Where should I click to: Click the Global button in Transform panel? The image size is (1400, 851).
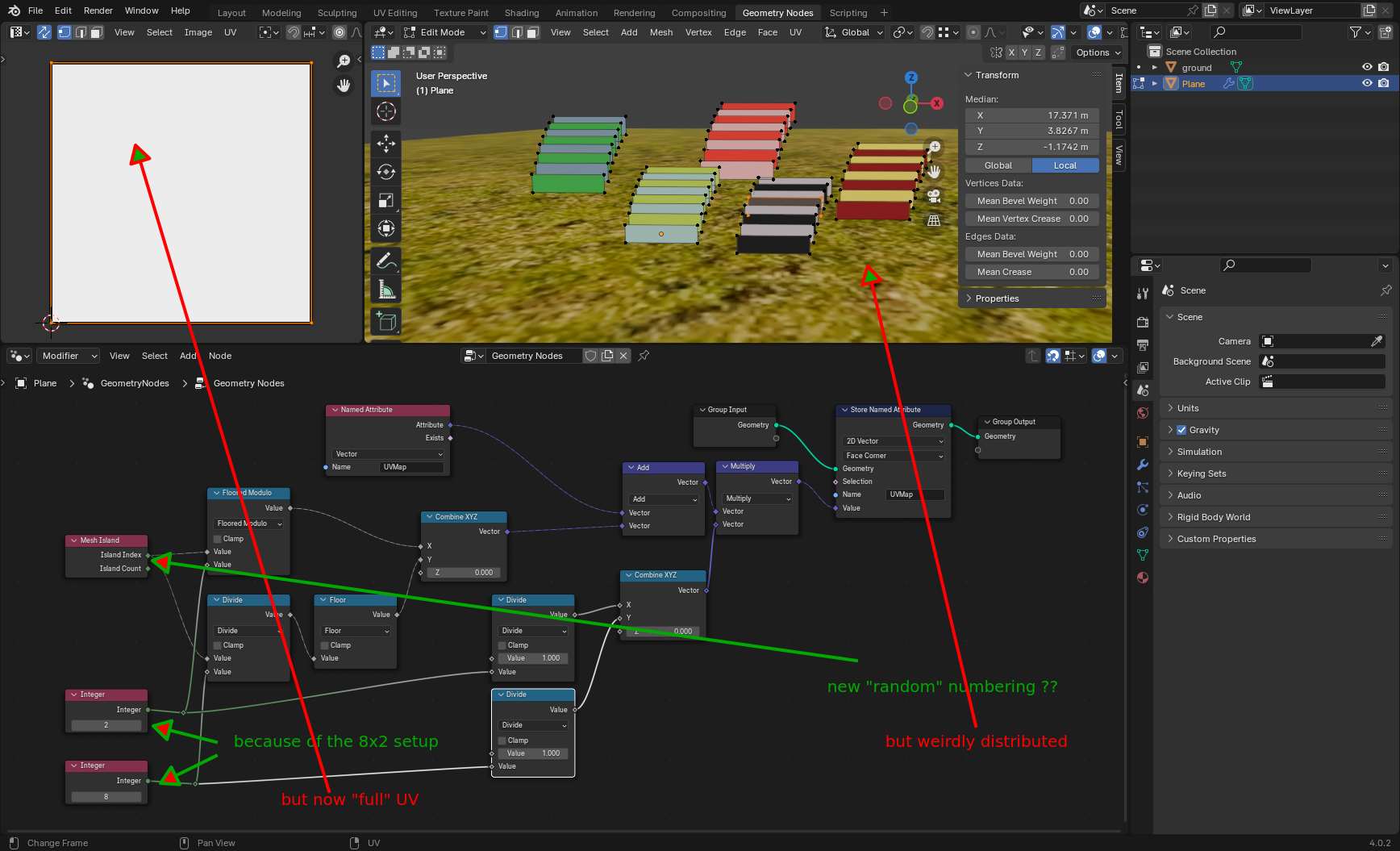click(x=998, y=165)
